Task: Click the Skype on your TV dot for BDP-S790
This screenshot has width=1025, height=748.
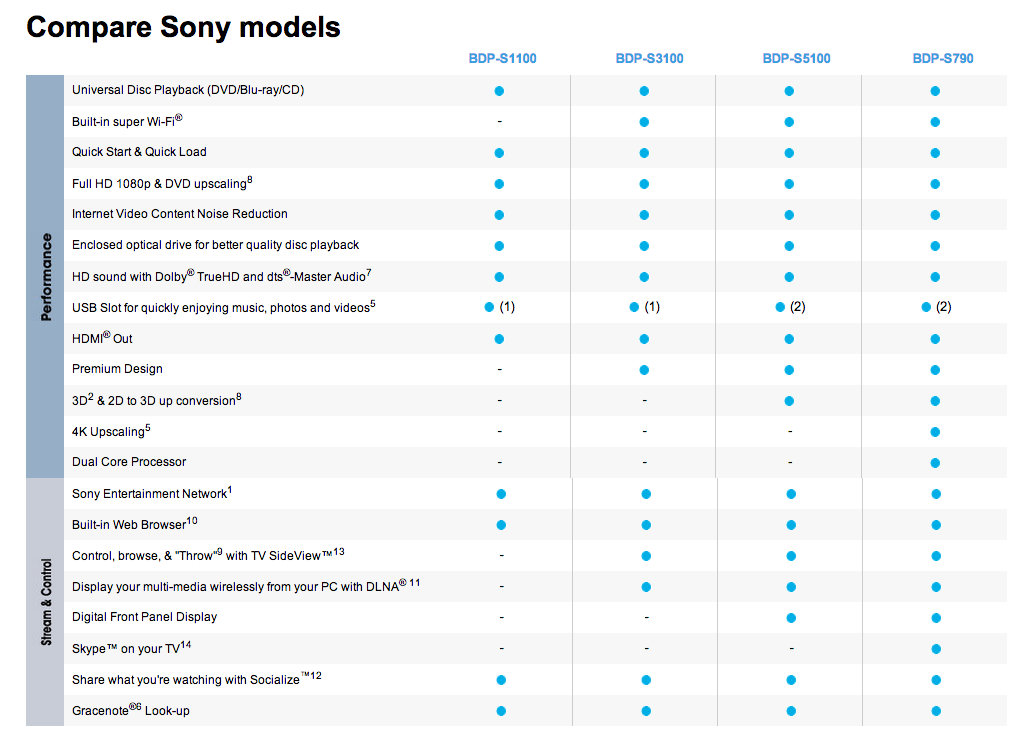Action: [x=935, y=649]
